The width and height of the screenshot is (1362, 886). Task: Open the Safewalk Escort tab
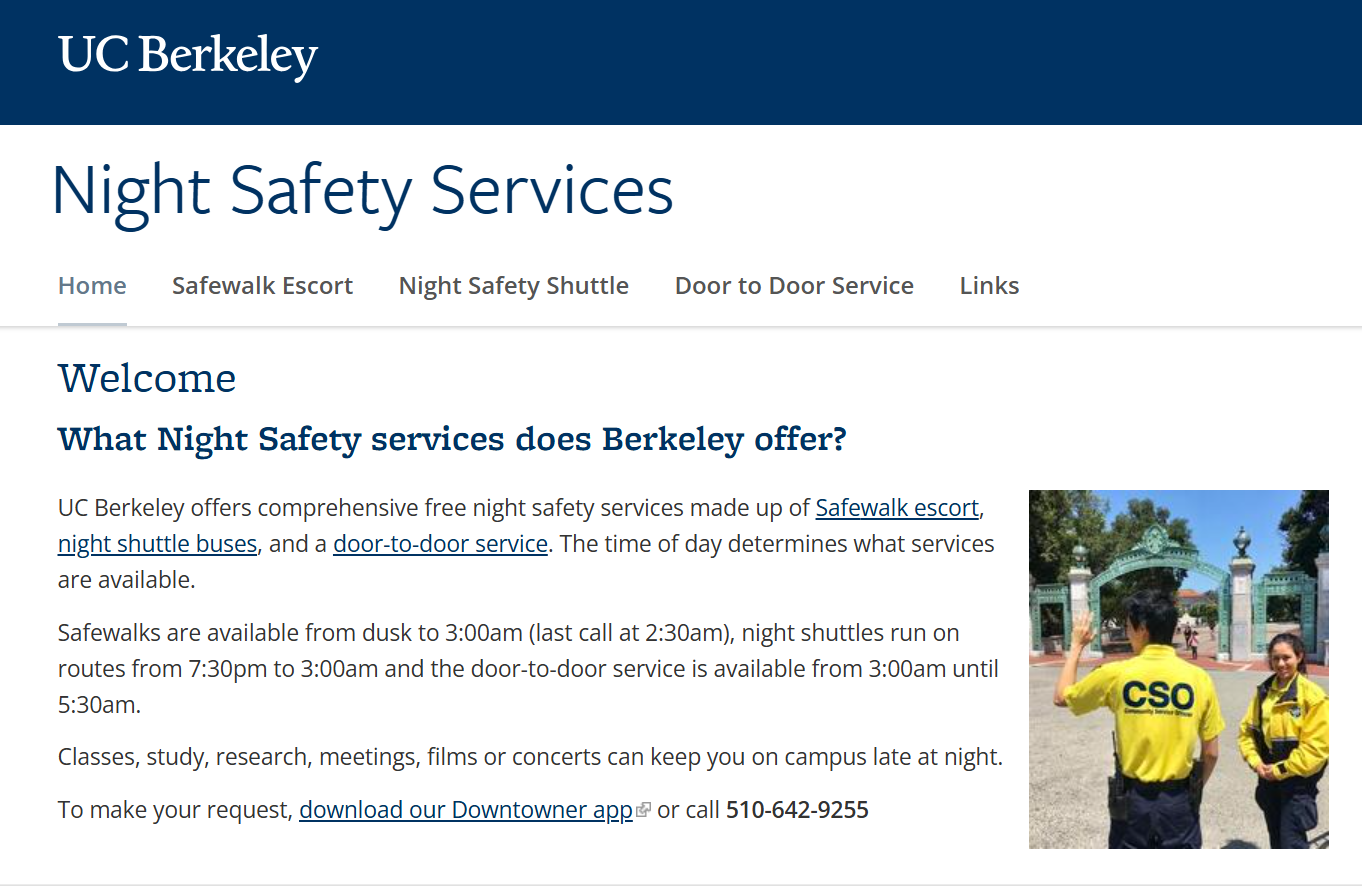pyautogui.click(x=262, y=286)
